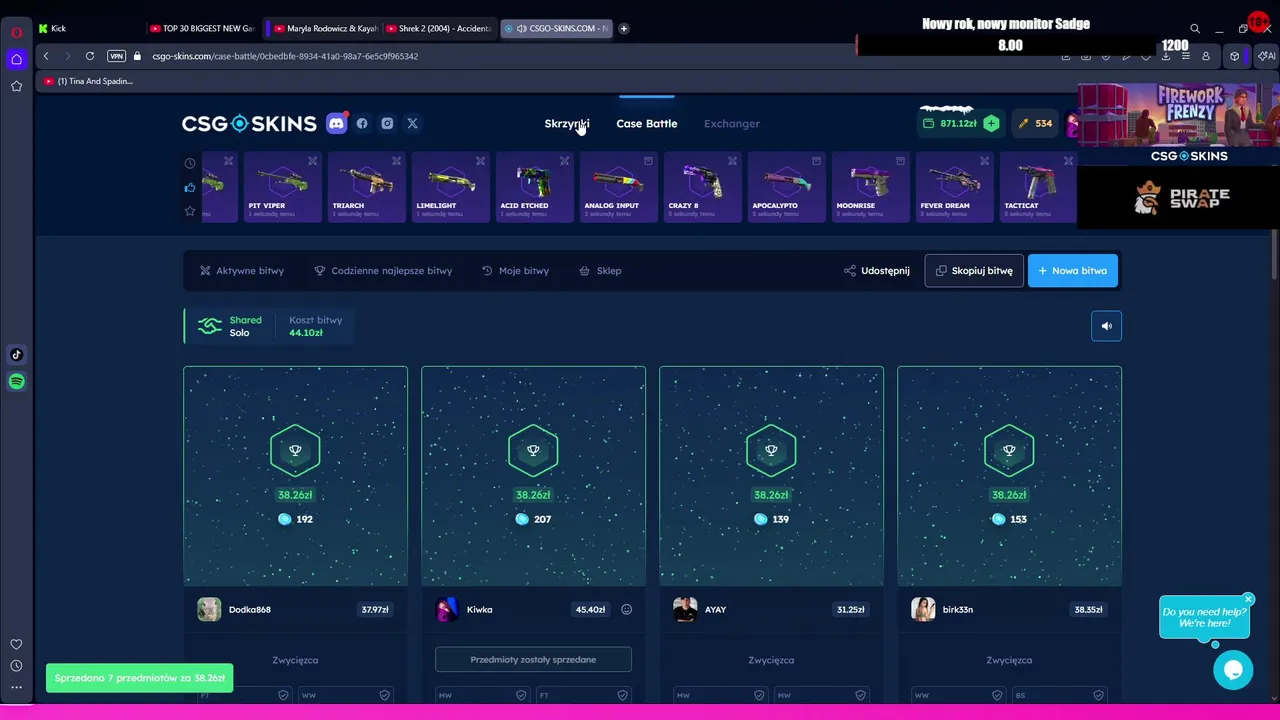Open the Facebook page icon

pyautogui.click(x=362, y=124)
